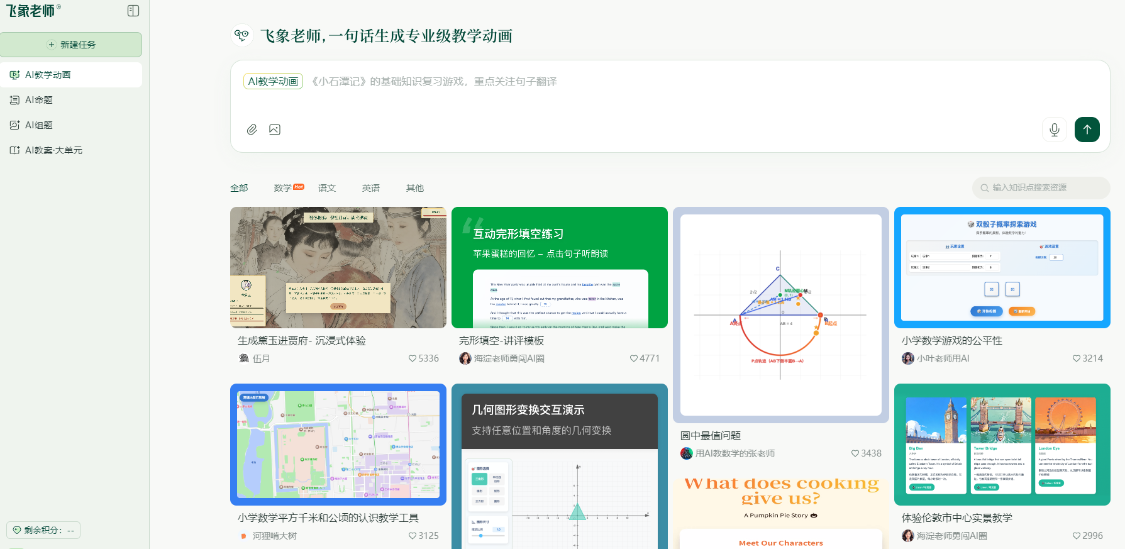Screen dimensions: 1125x549
Task: Click the 新建任务 button
Action: (71, 45)
